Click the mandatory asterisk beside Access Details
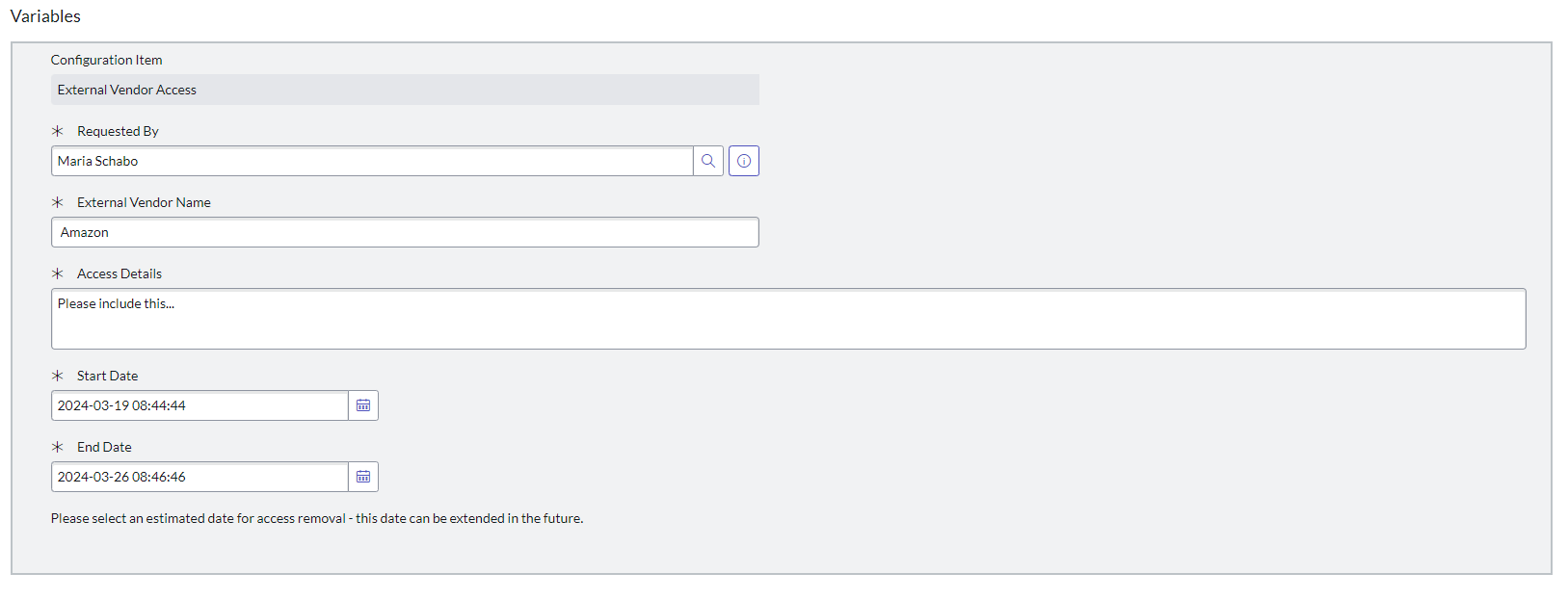 [x=58, y=273]
